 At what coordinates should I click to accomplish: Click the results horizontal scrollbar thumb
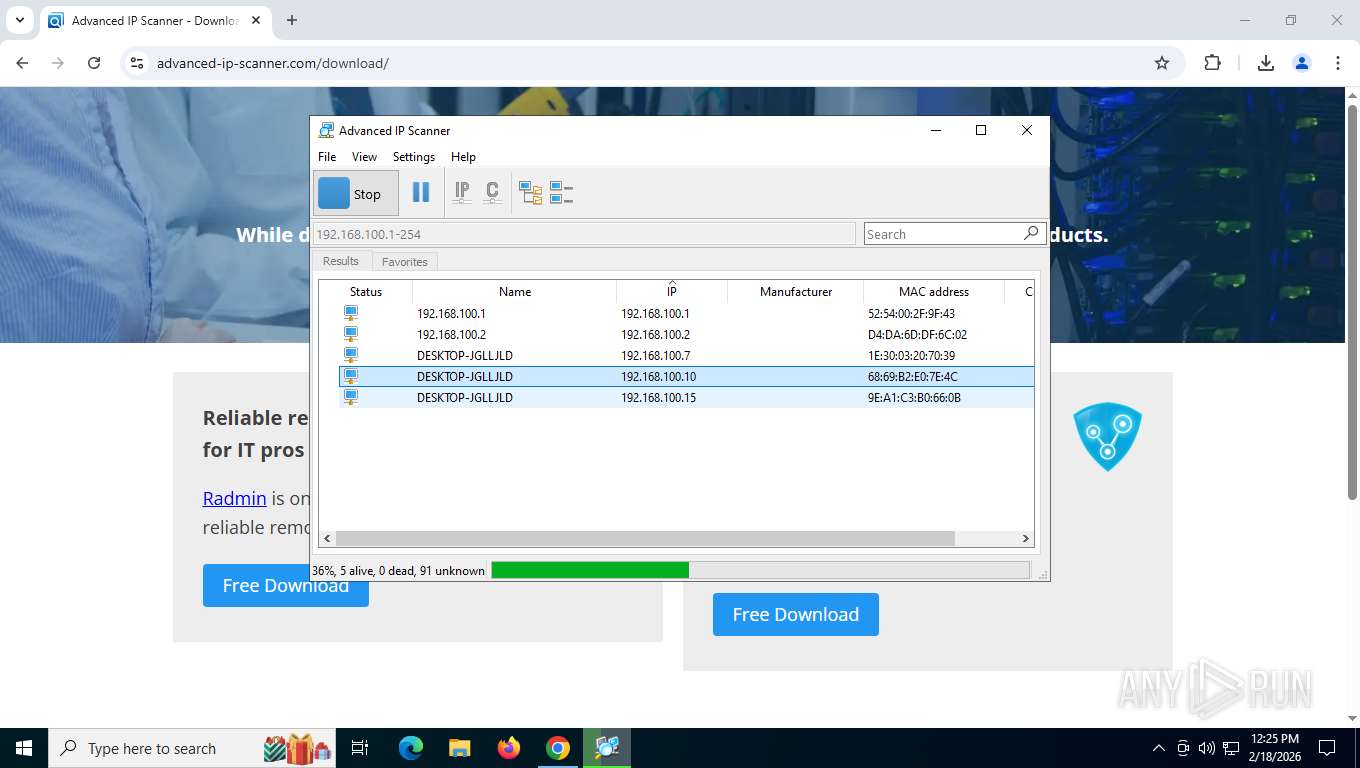point(645,539)
